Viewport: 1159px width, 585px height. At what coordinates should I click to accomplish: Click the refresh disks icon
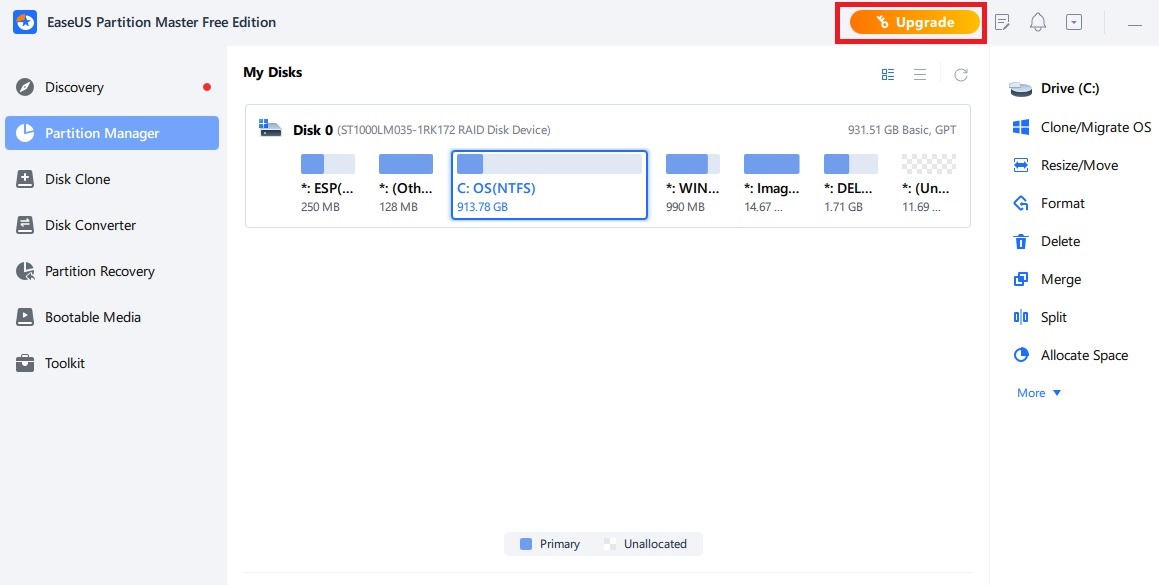(961, 75)
